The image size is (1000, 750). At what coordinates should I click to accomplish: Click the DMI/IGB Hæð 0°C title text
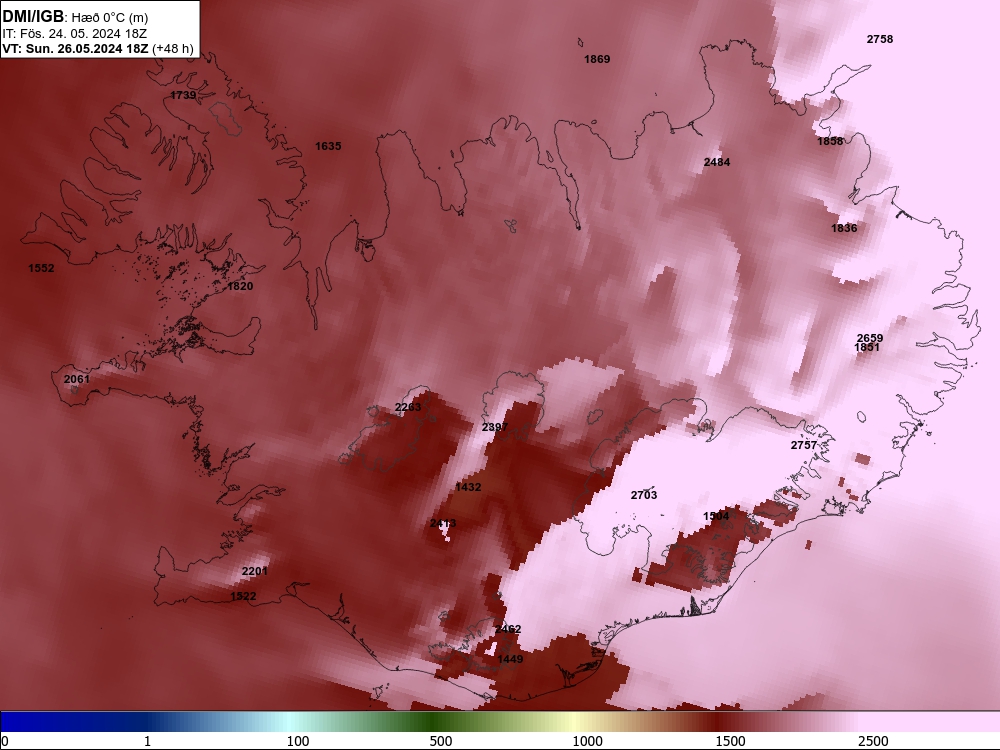pos(75,17)
